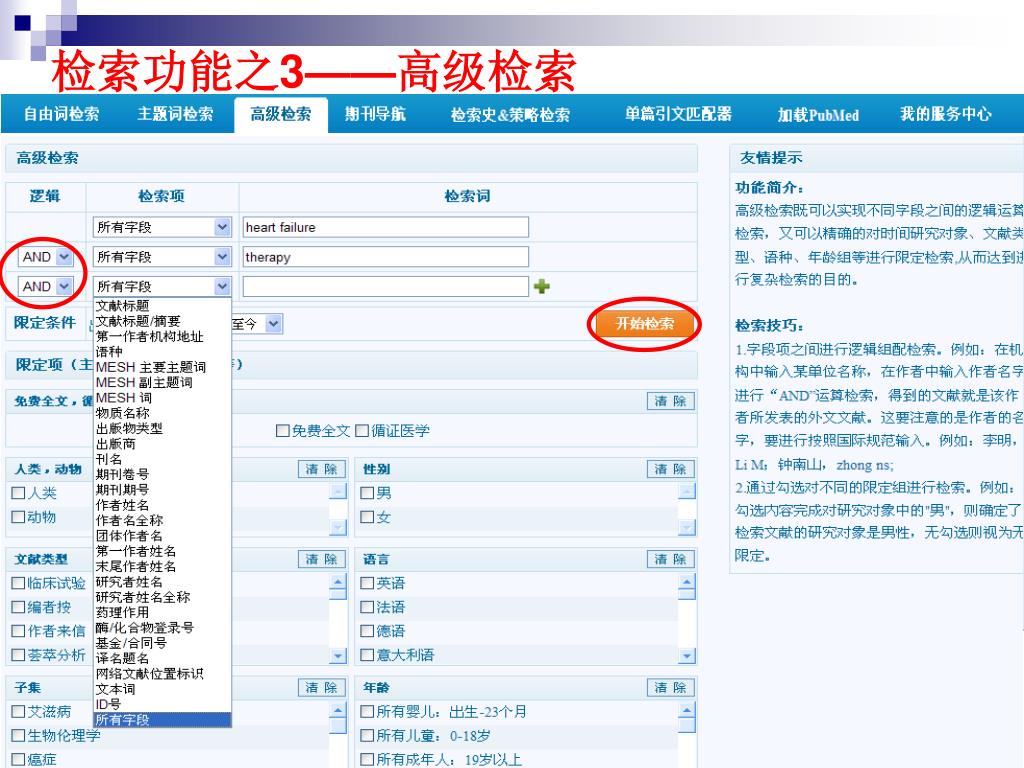Check the 循证医学 checkbox
This screenshot has height=768, width=1024.
362,431
